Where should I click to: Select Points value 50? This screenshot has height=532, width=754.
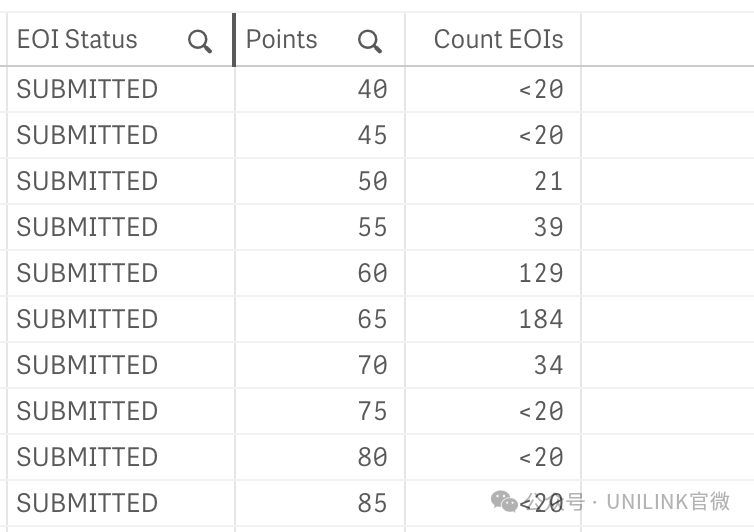pos(372,181)
